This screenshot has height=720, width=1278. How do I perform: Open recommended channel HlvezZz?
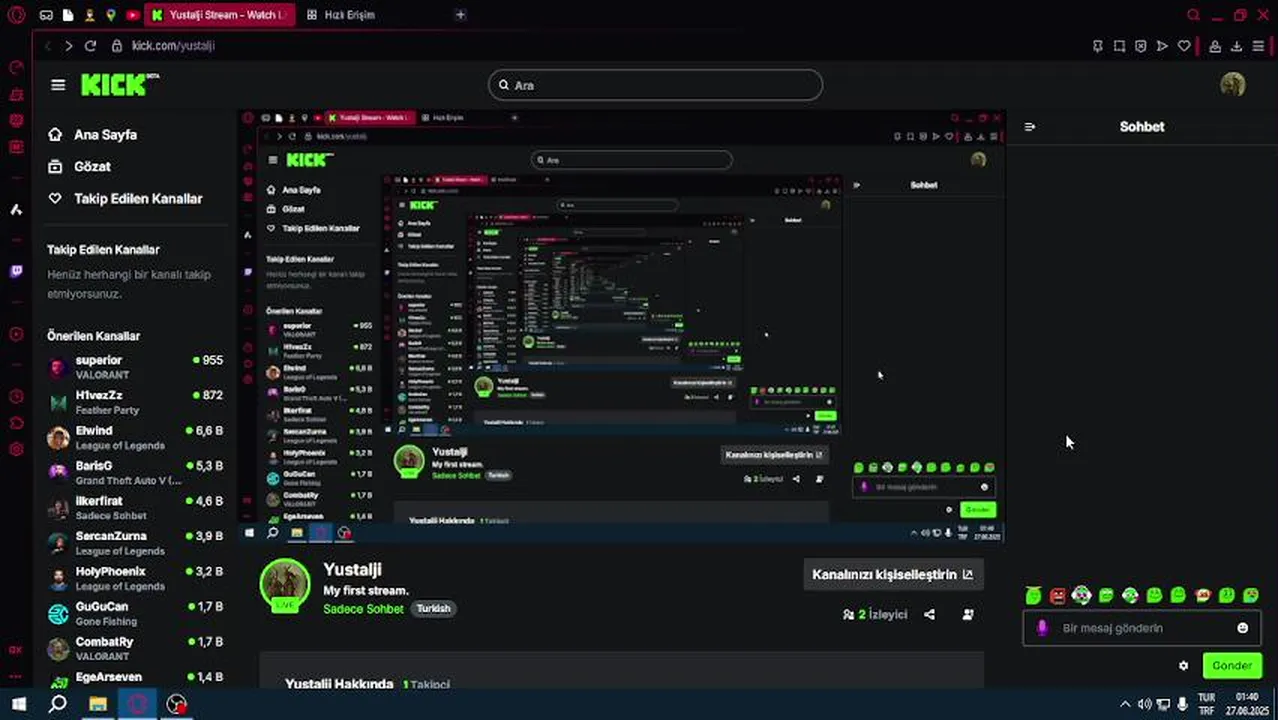135,402
